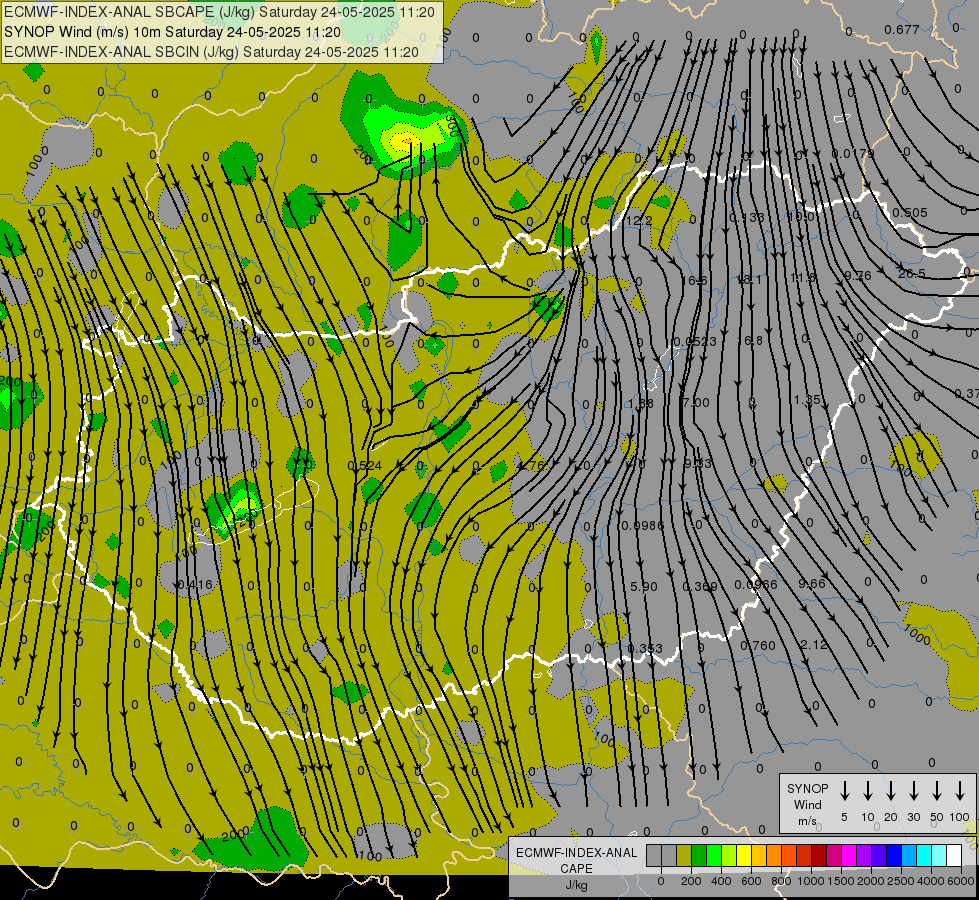Viewport: 979px width, 900px height.
Task: Click the 'ECMWF-INDEX-ANAL CAPE J/kg' legend label
Action: coord(576,868)
